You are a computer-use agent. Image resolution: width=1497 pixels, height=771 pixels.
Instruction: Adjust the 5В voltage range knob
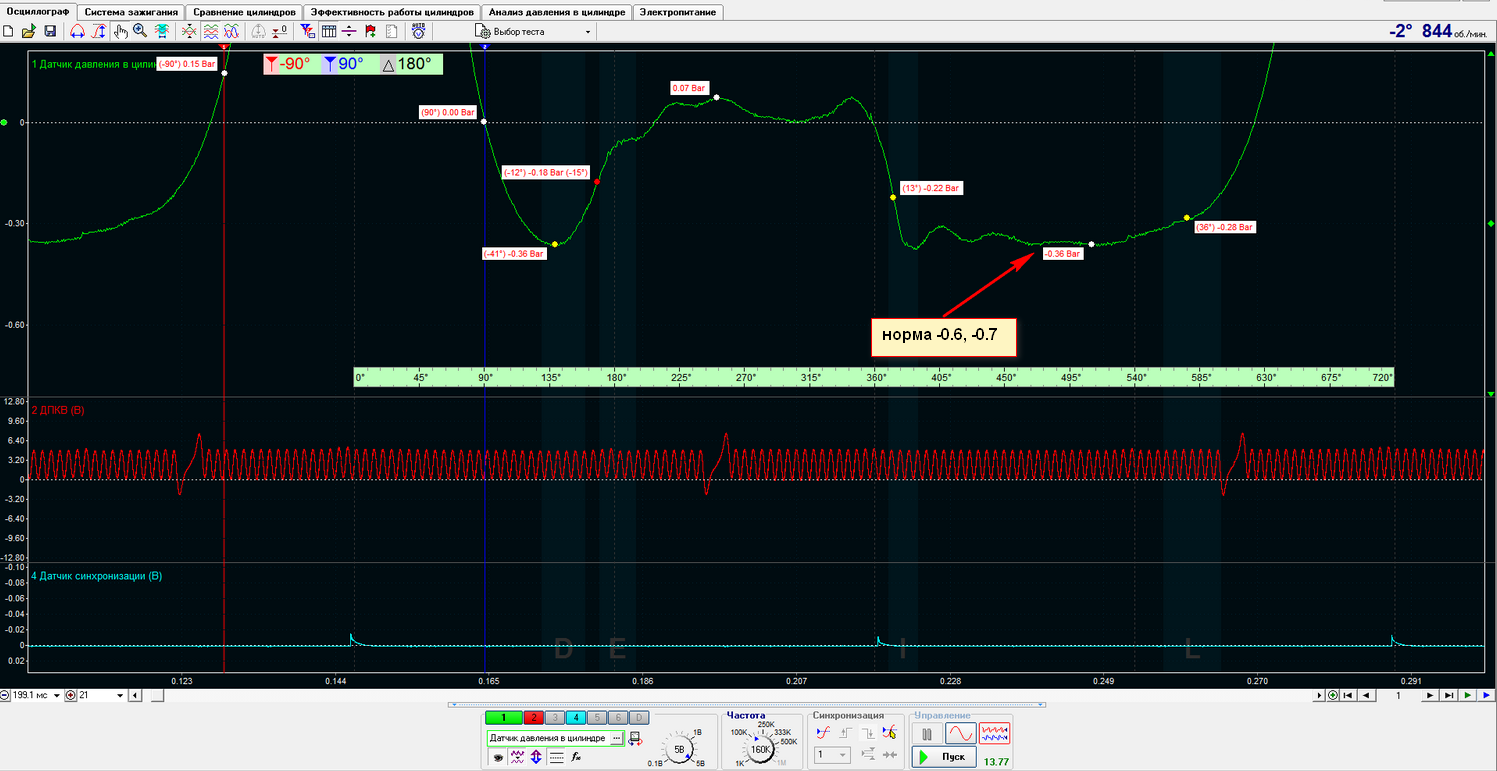pos(679,749)
